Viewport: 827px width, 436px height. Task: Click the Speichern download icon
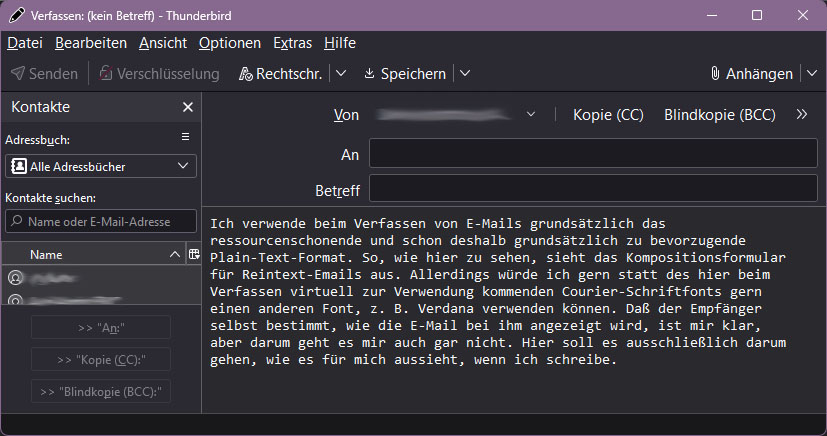369,73
